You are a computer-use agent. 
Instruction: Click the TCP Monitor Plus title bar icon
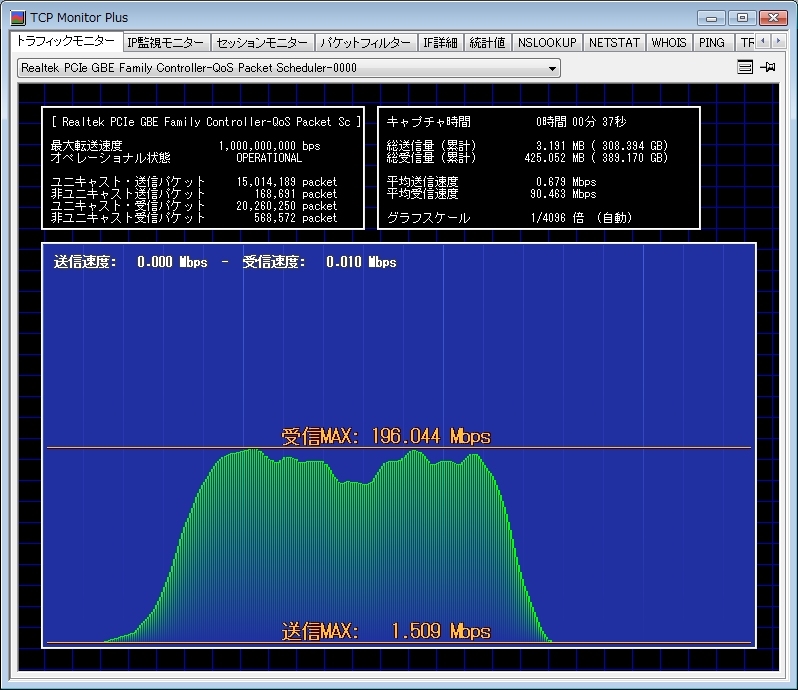tap(17, 17)
